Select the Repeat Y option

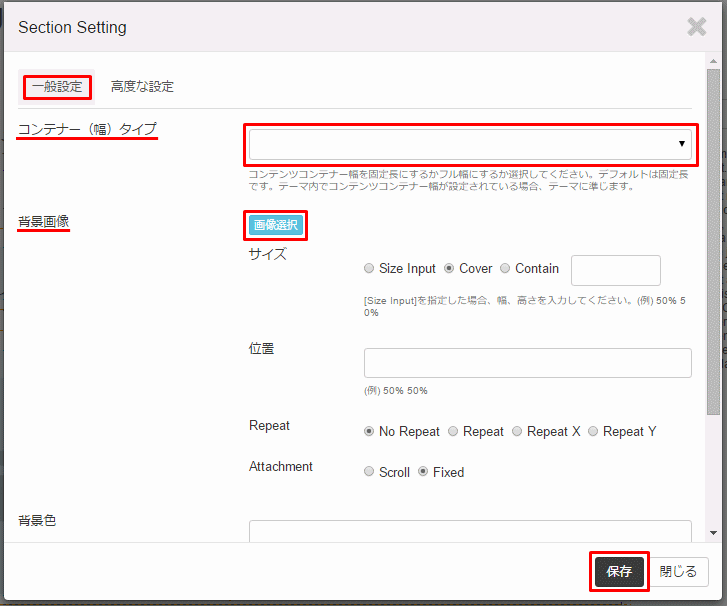coord(593,432)
